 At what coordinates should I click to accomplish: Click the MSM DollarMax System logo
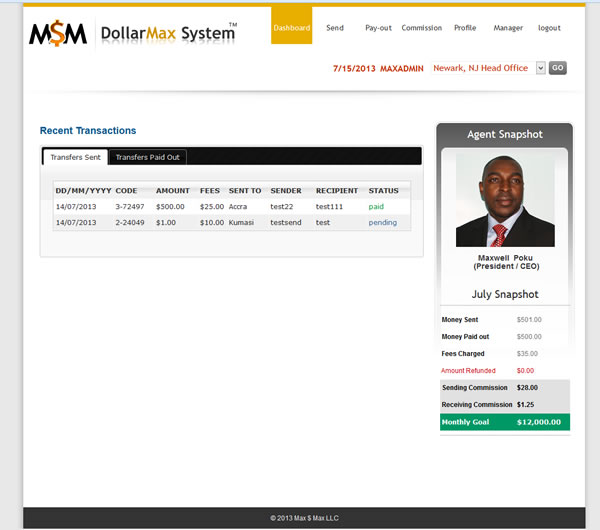point(133,34)
